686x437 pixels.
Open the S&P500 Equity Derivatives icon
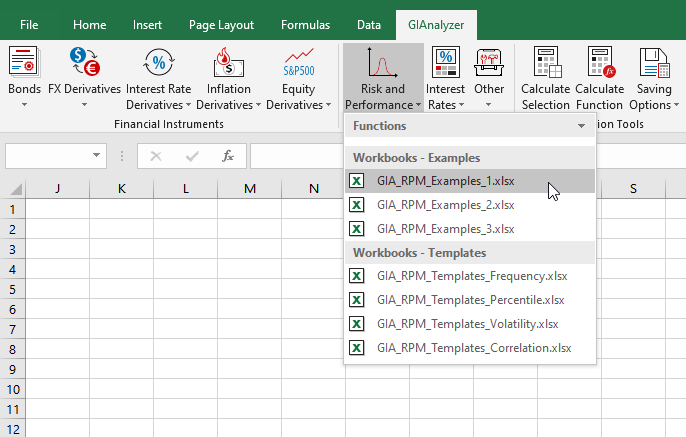click(299, 62)
